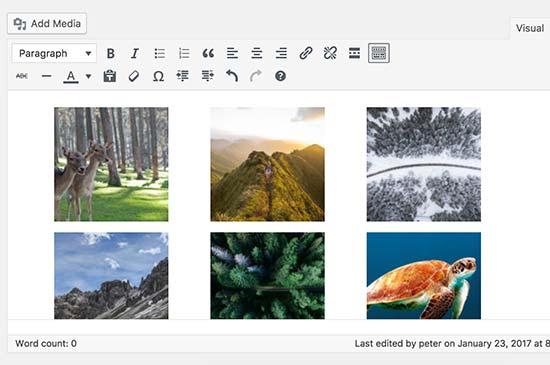Apply blockquote formatting
550x365 pixels.
[x=208, y=53]
